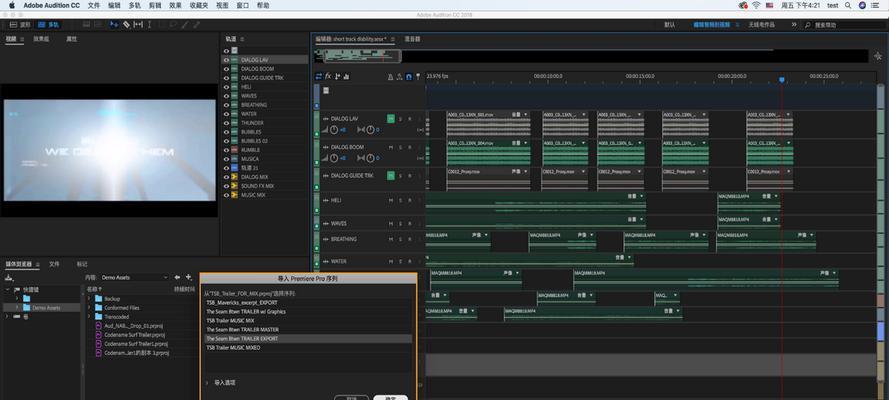Open the workspace overflow chevron menu
The height and width of the screenshot is (400, 889).
point(794,25)
